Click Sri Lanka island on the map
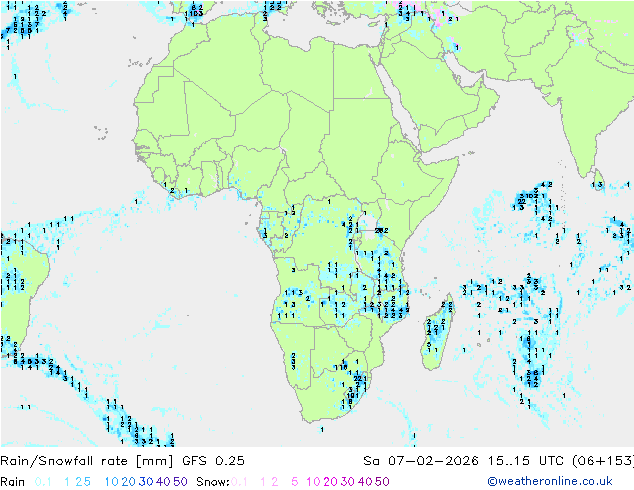The image size is (634, 490). click(x=599, y=181)
